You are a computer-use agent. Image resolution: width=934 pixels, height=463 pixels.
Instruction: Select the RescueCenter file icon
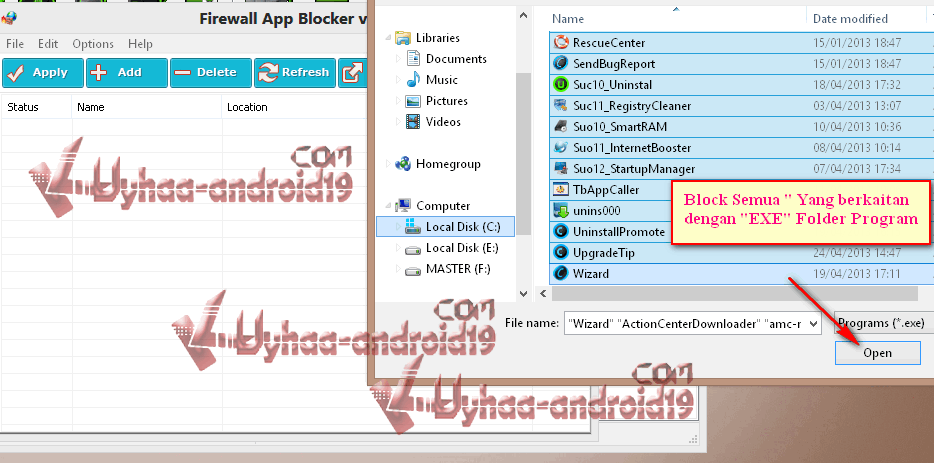(x=561, y=43)
